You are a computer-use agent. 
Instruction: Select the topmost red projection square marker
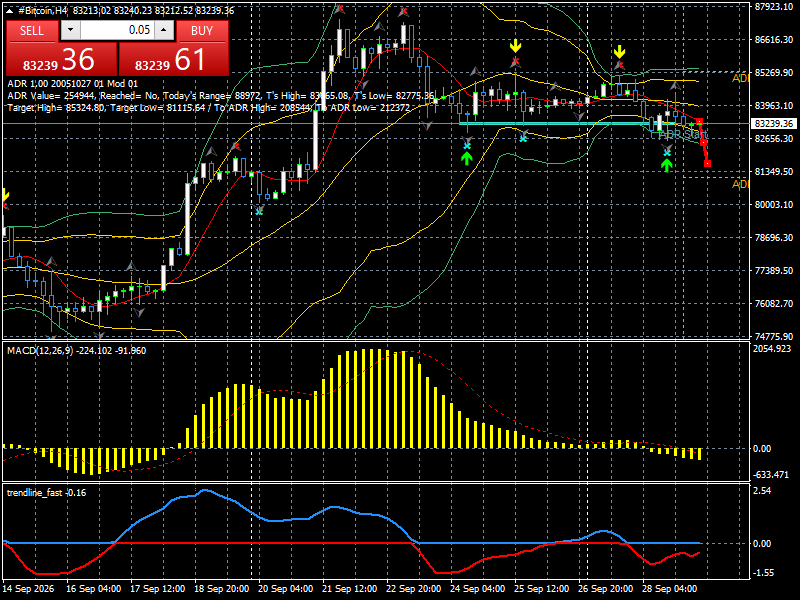coord(699,121)
